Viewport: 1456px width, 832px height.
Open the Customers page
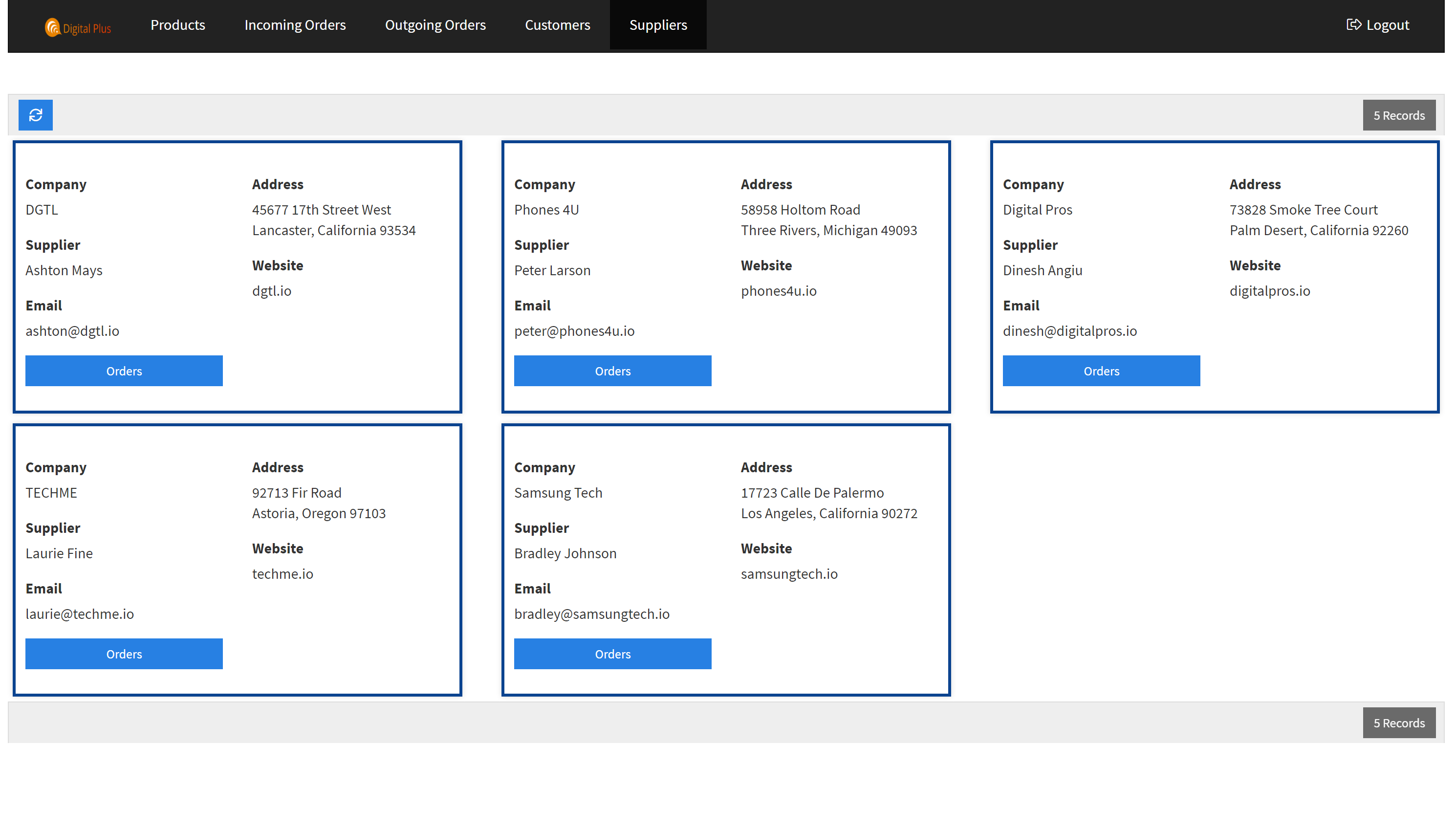pos(557,25)
